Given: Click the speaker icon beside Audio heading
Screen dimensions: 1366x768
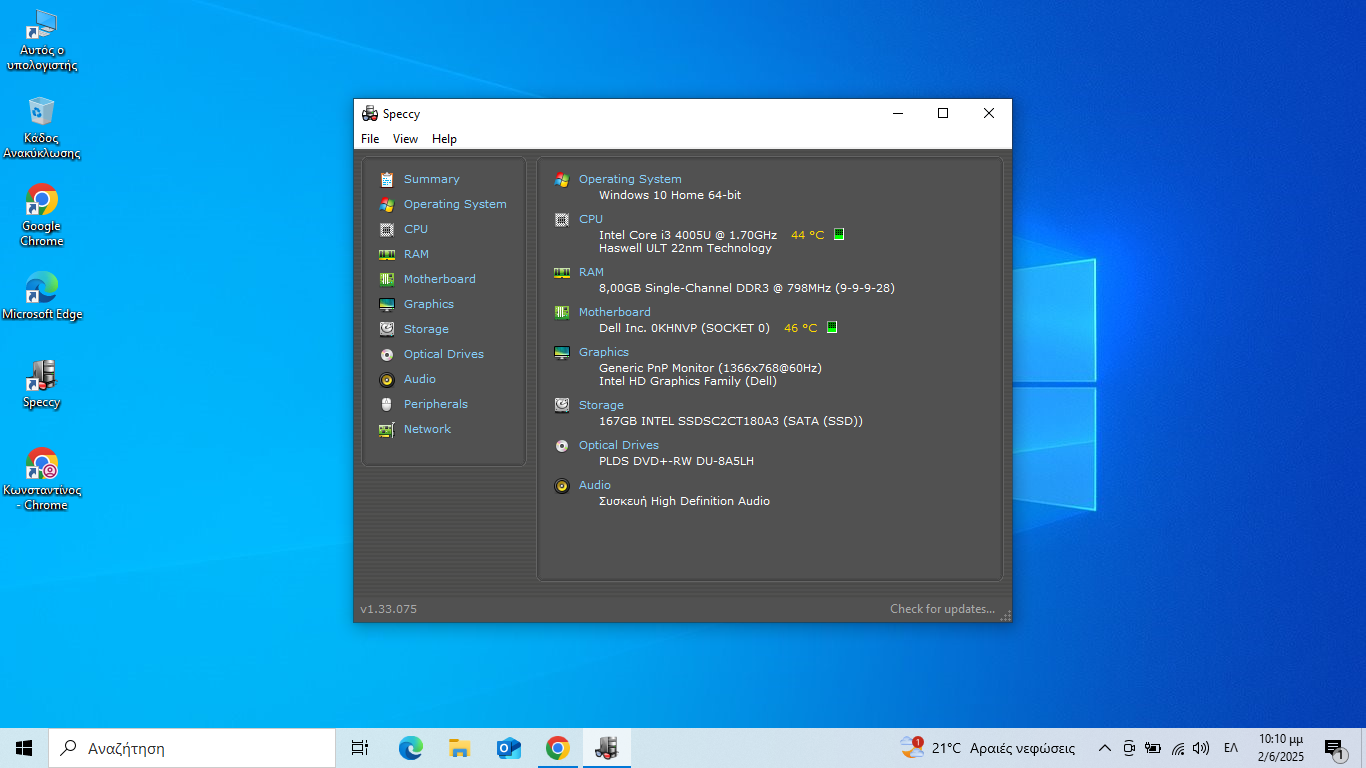Looking at the screenshot, I should [562, 485].
